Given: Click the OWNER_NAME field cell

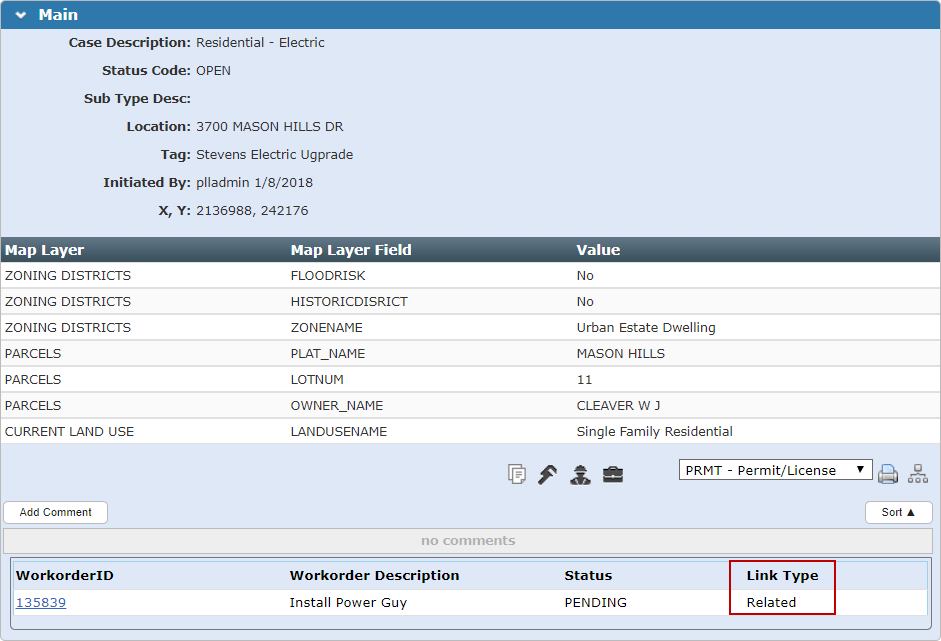Looking at the screenshot, I should [x=337, y=406].
